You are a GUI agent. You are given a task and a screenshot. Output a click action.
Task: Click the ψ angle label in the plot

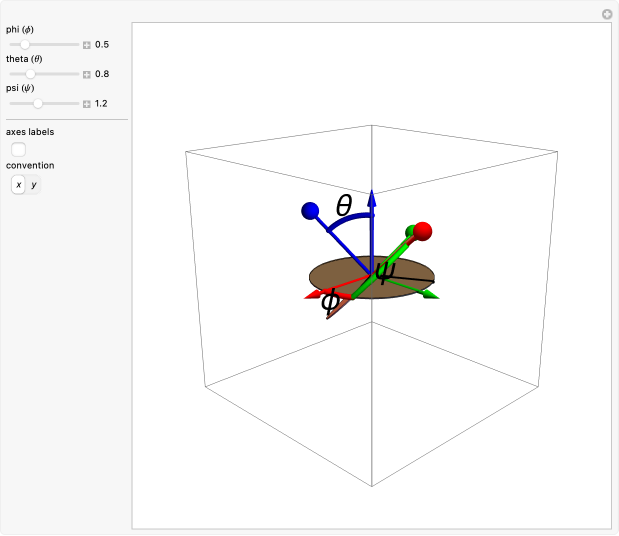pos(385,270)
